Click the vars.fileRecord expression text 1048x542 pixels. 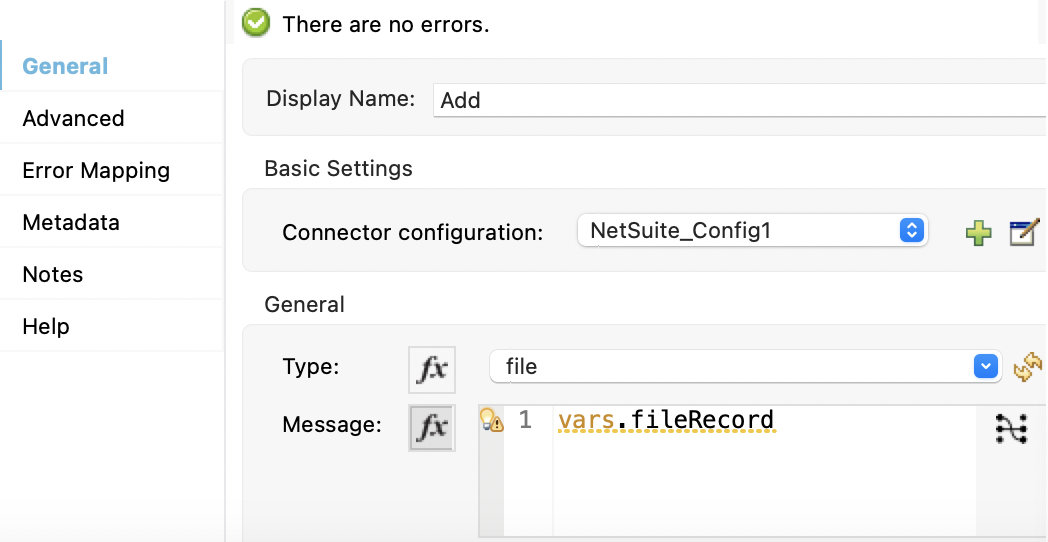coord(666,420)
